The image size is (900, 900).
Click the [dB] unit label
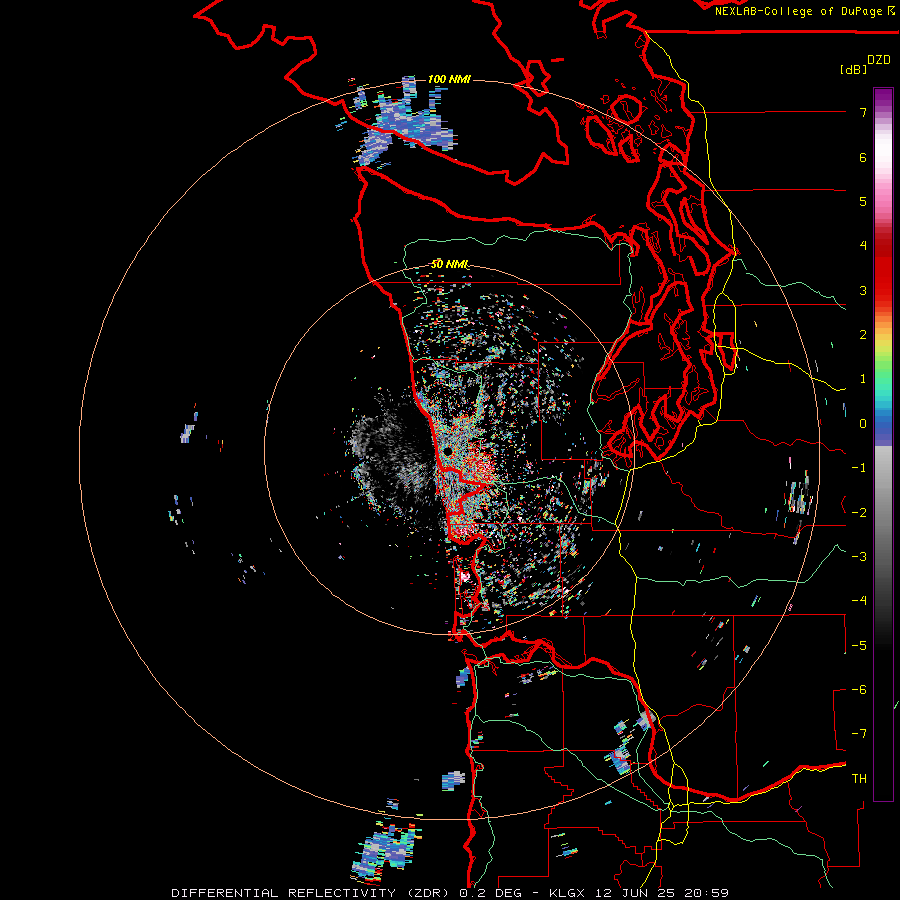(x=853, y=69)
